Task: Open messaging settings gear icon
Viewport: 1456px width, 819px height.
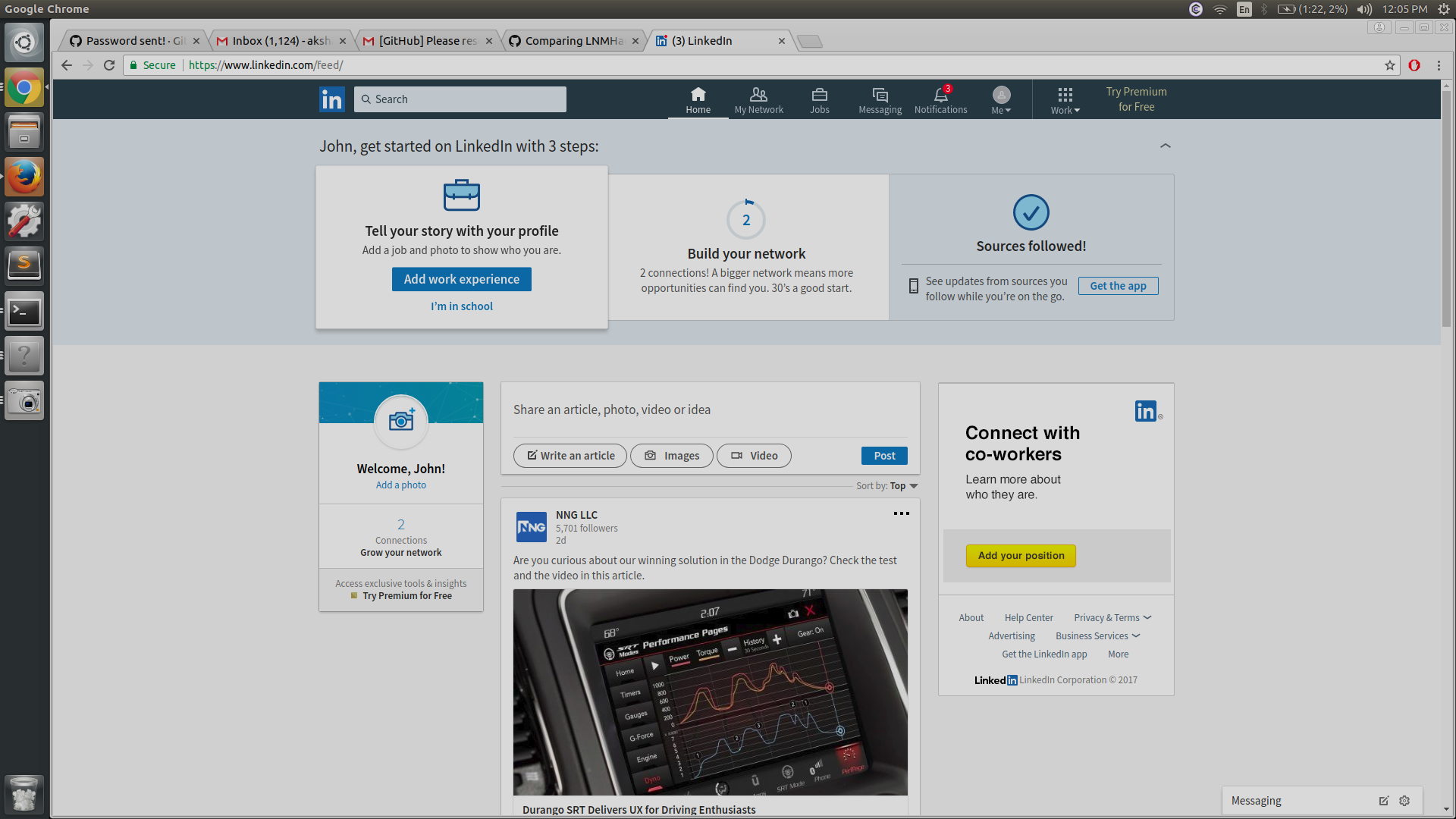Action: [x=1404, y=801]
